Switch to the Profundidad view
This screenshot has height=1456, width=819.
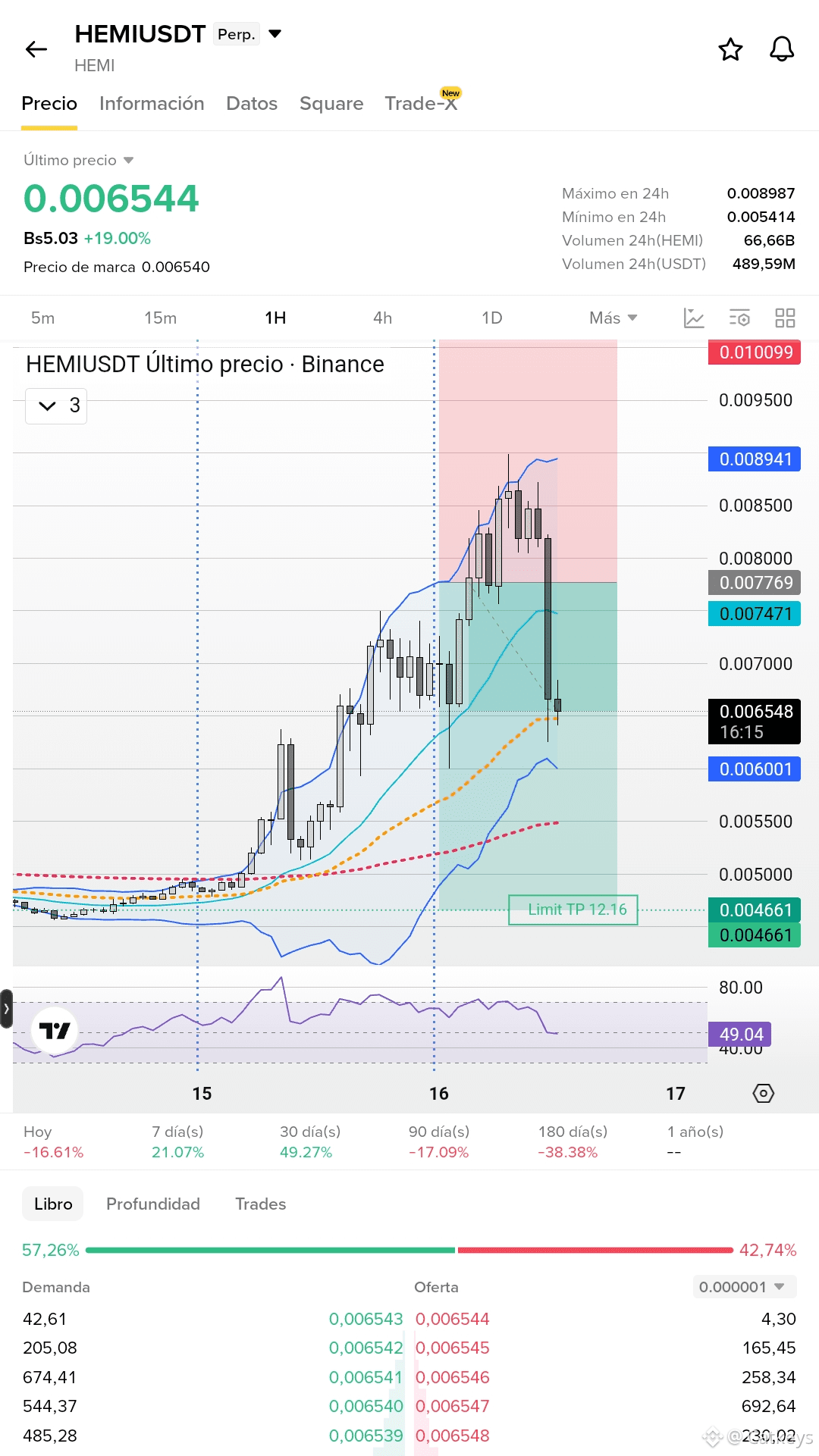tap(153, 1204)
